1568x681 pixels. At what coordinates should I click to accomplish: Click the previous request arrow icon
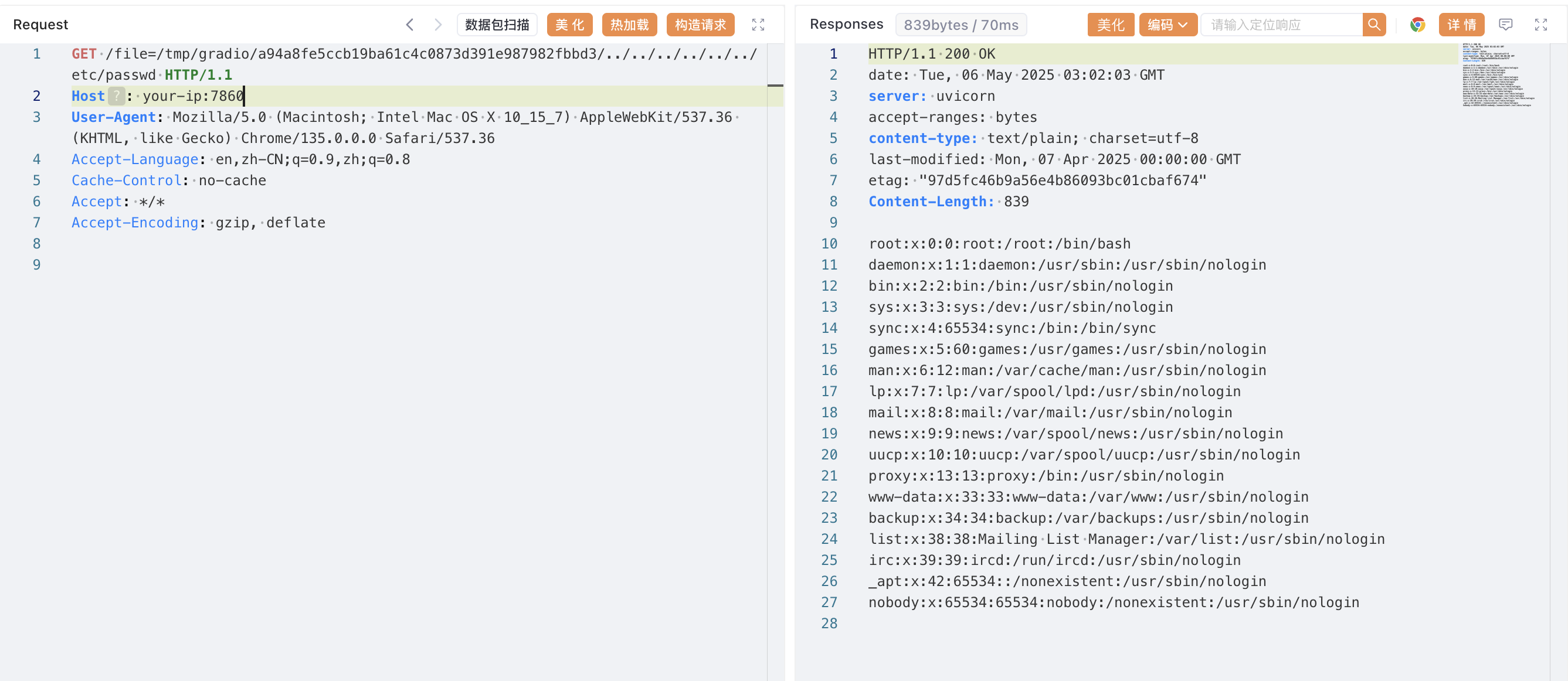pos(410,25)
